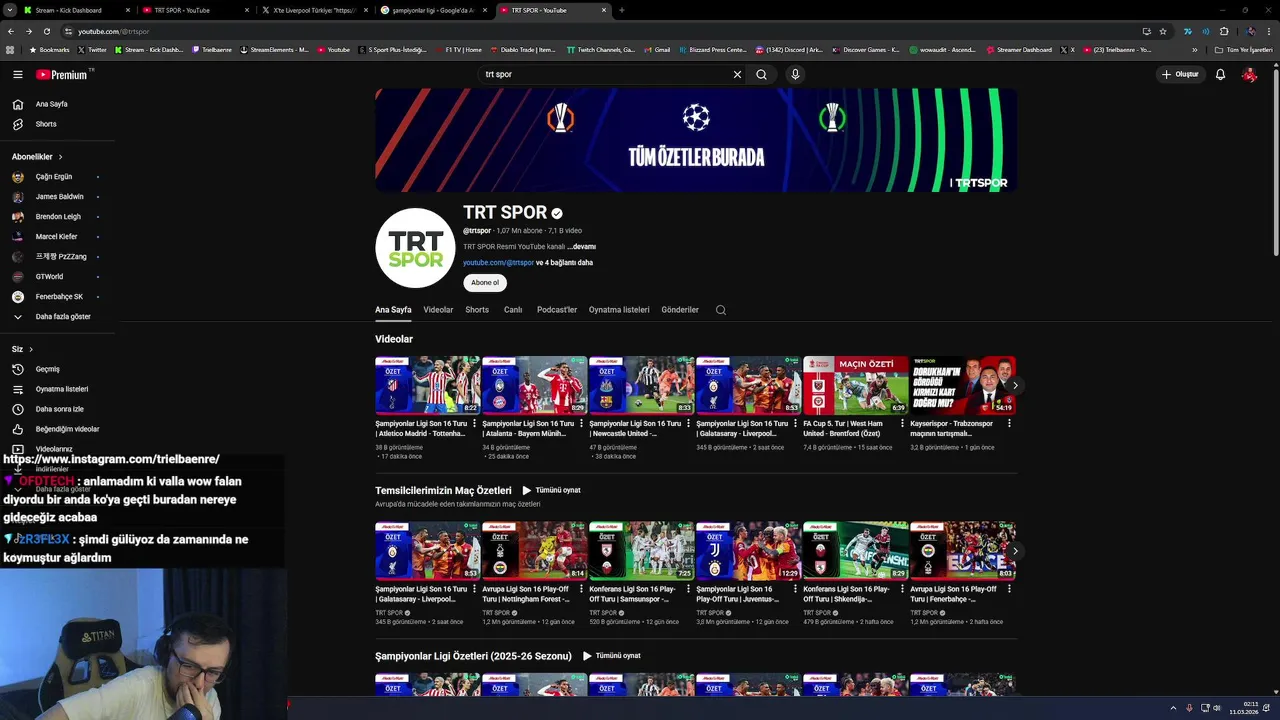Click the browser back arrow
Viewport: 1280px width, 720px height.
[11, 31]
